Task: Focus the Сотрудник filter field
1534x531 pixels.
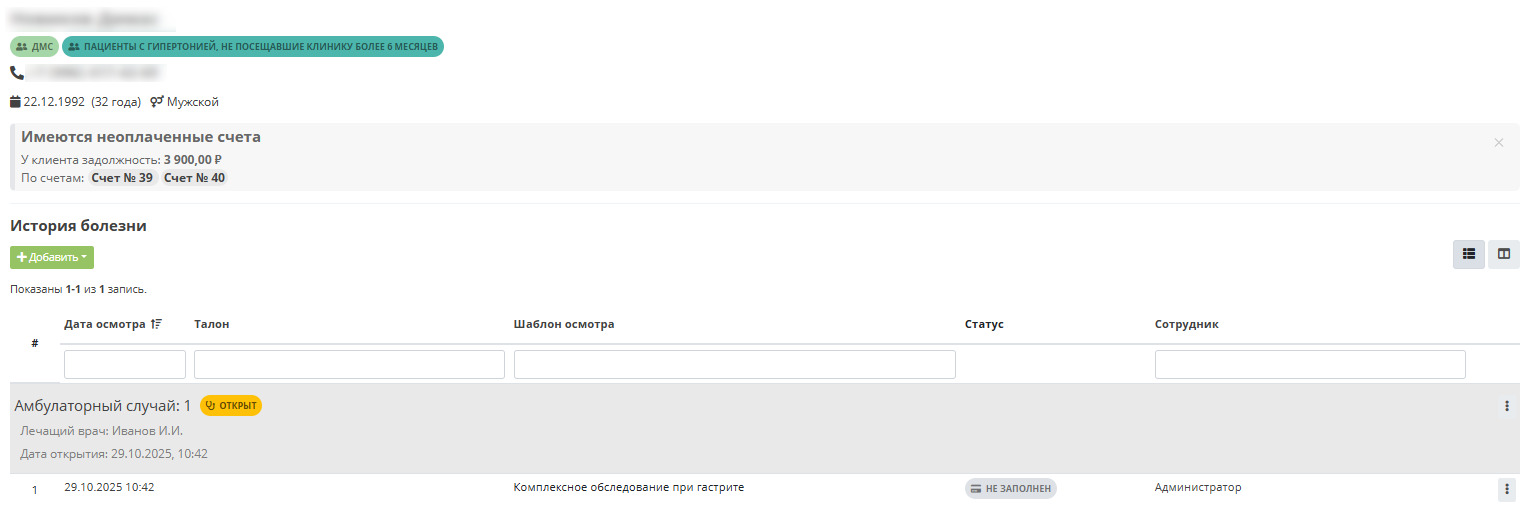Action: tap(1309, 365)
